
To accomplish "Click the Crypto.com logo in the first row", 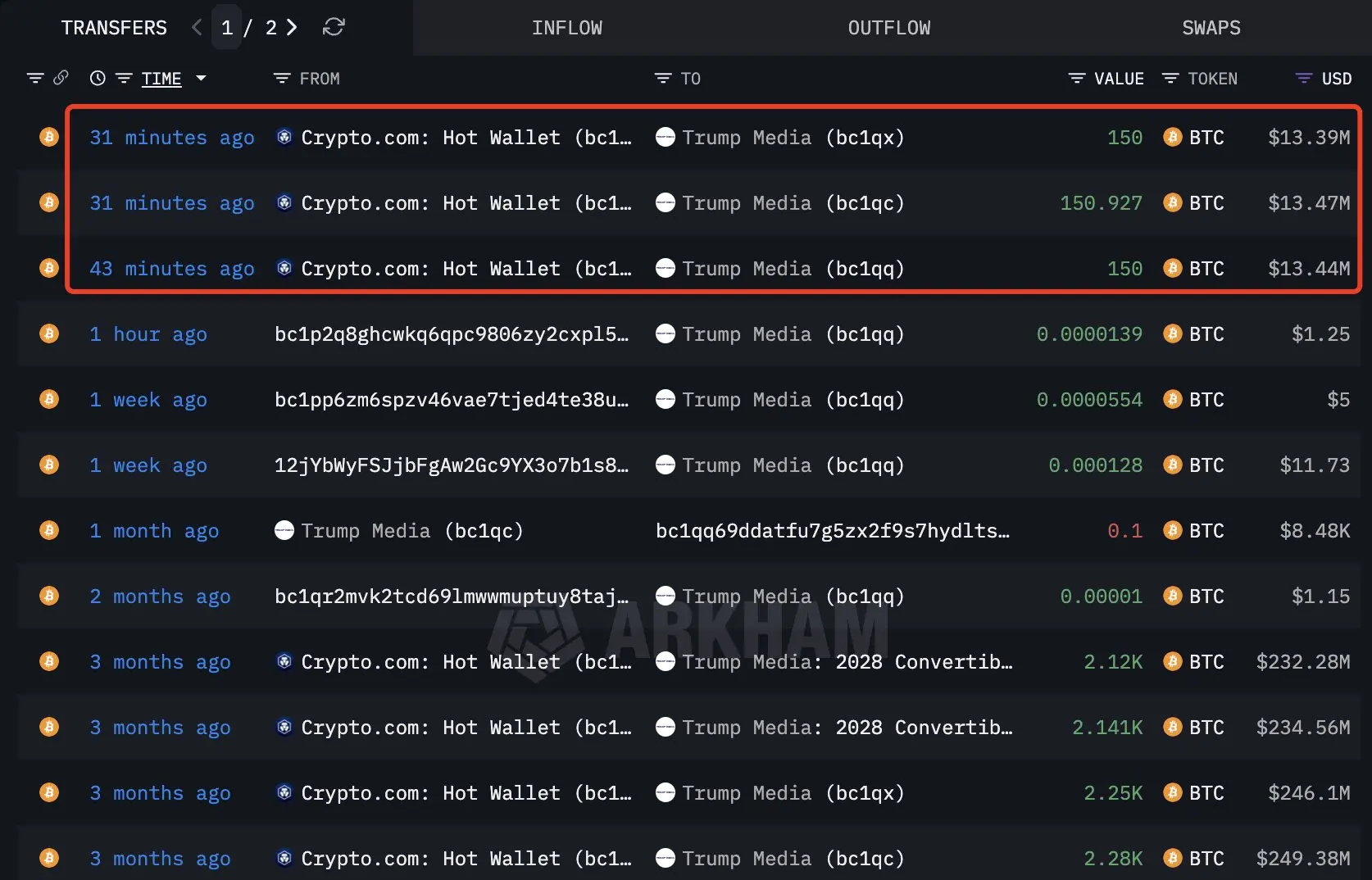I will [x=284, y=137].
